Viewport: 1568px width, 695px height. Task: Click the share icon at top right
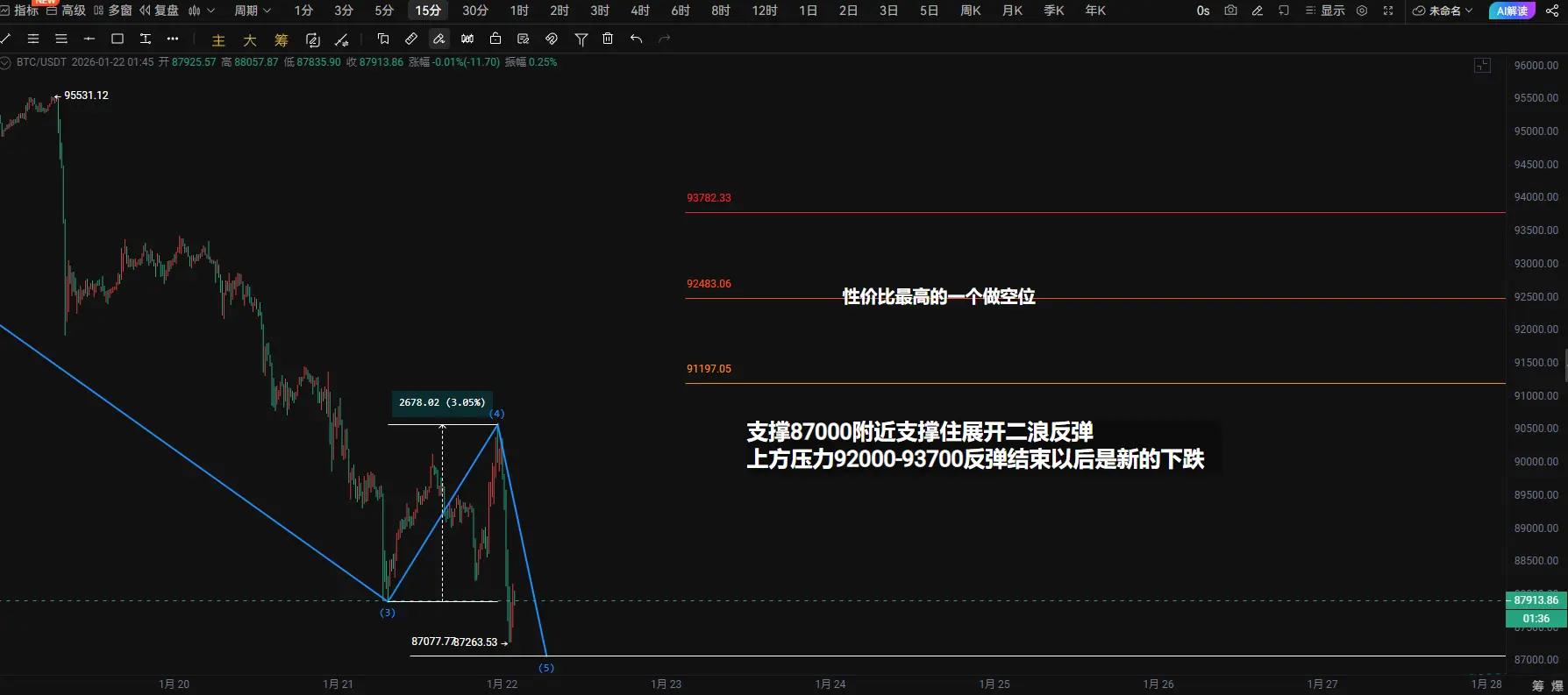[1552, 11]
